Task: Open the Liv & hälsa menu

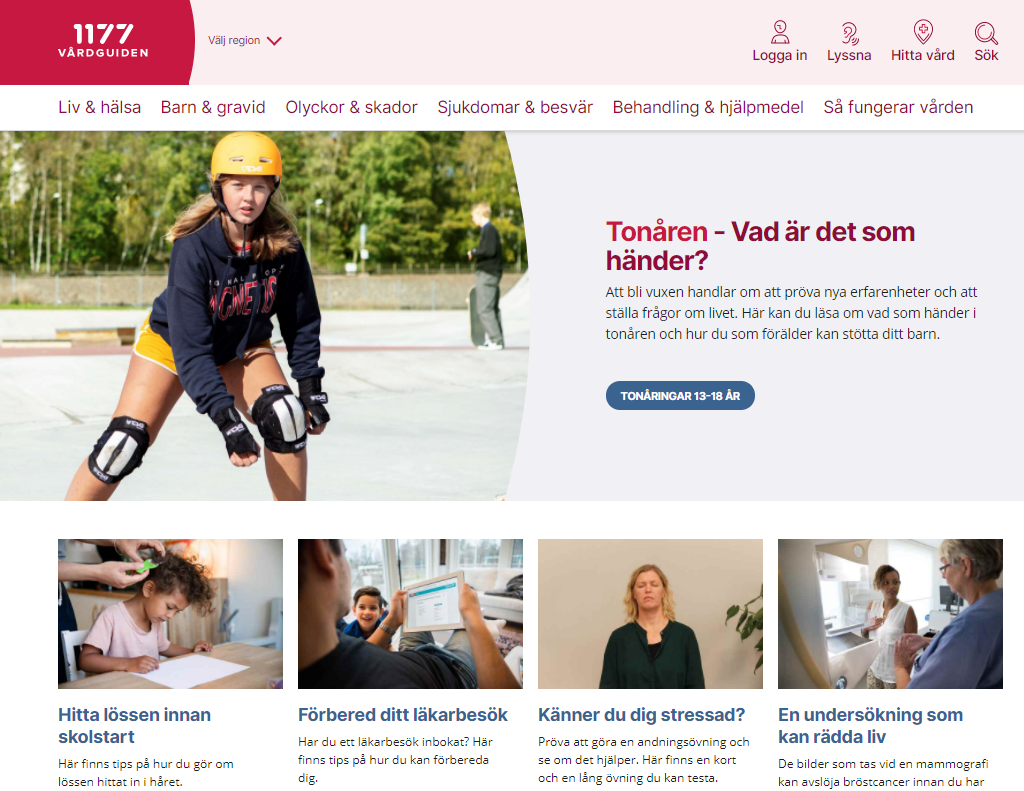Action: 99,107
